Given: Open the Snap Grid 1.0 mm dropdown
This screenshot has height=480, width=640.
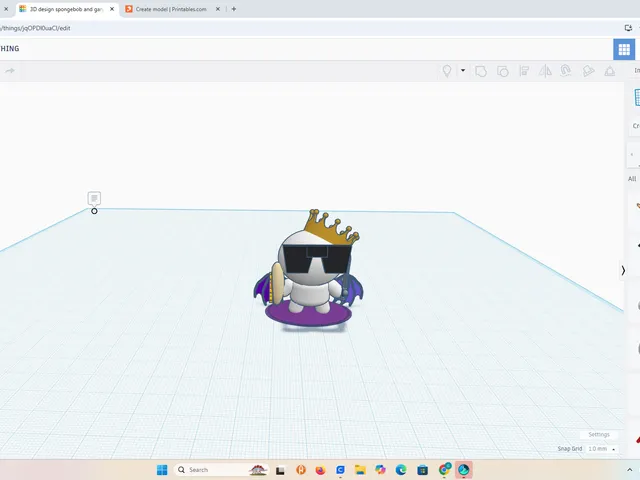Looking at the screenshot, I should tap(602, 449).
